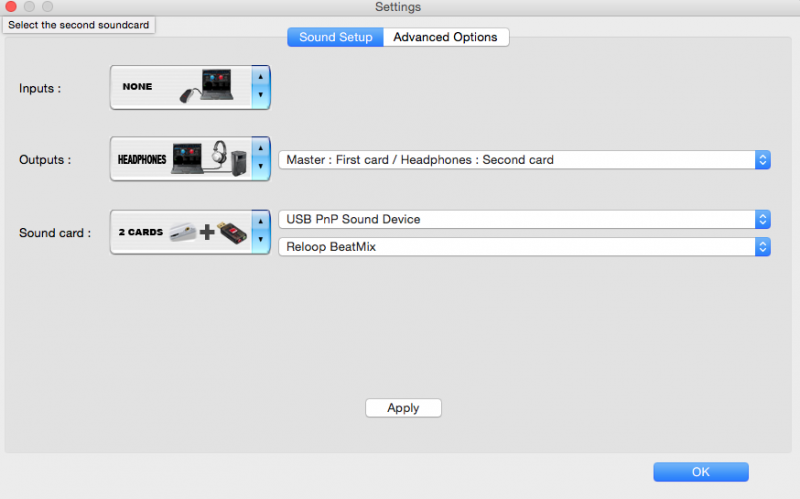Step Inputs selector up arrow

(261, 77)
